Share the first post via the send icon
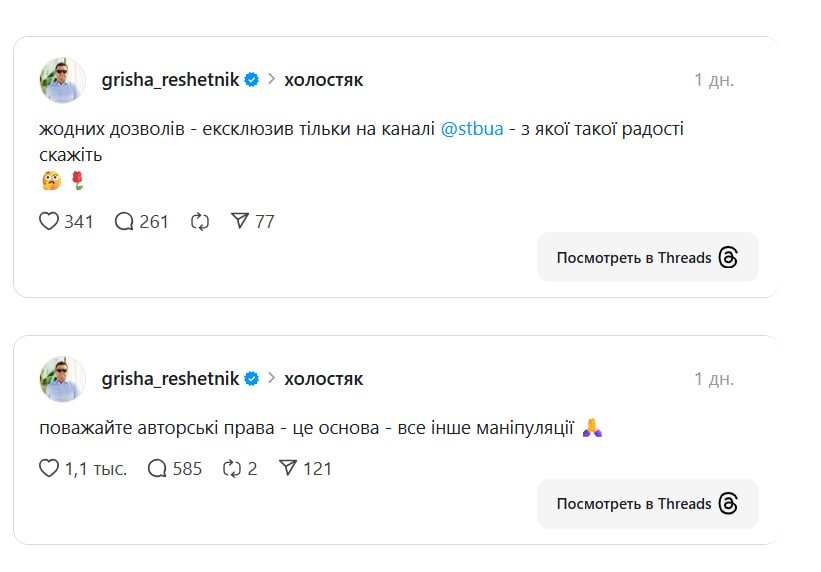 (240, 221)
